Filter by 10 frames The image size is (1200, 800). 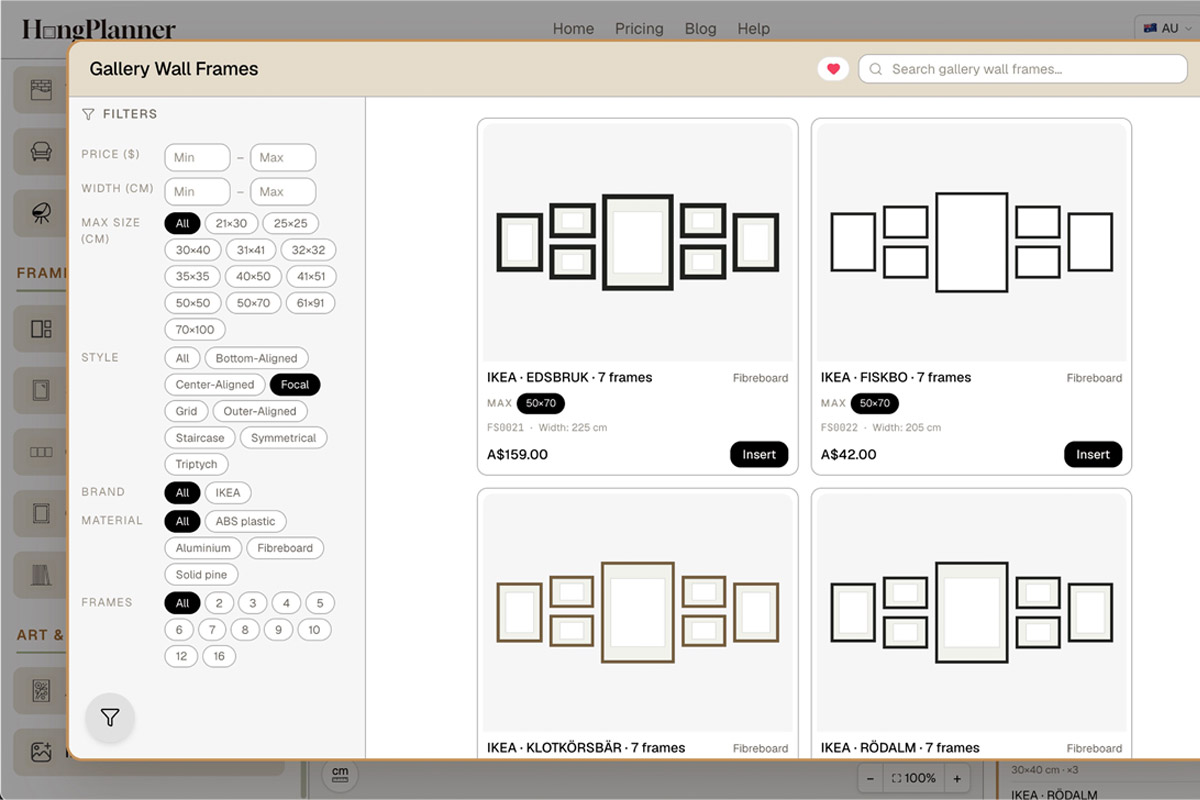coord(314,630)
